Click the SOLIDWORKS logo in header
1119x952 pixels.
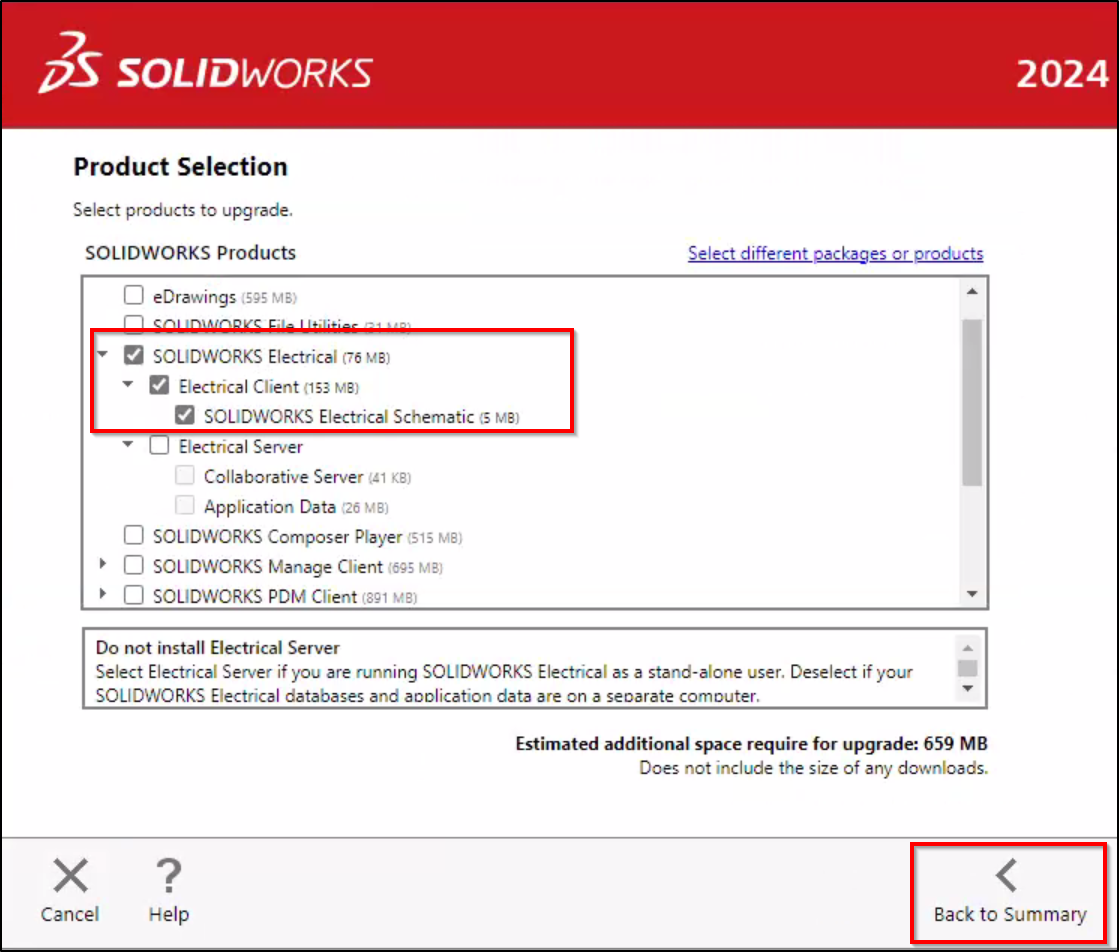click(206, 64)
